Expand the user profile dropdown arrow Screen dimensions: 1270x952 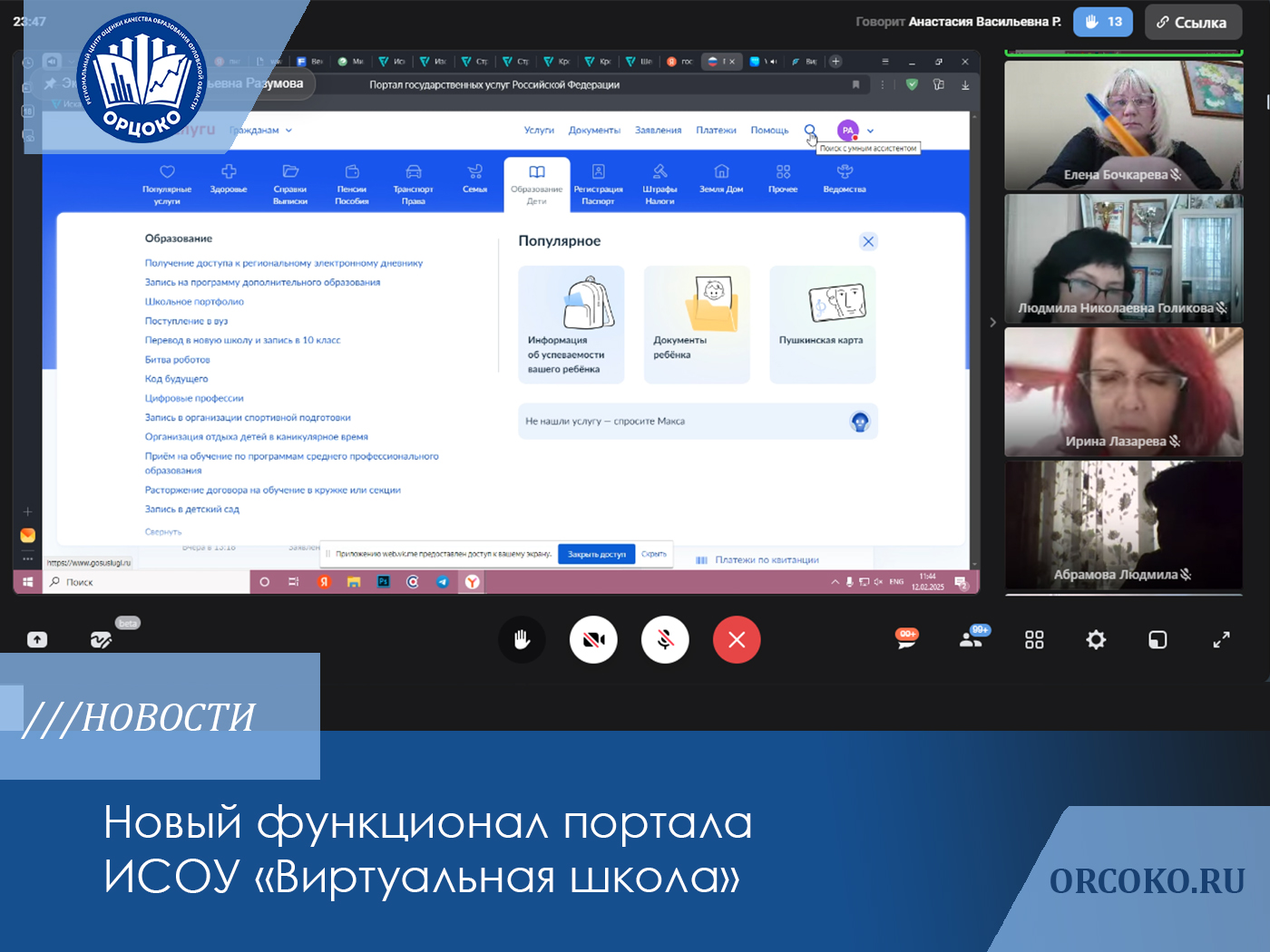coord(871,131)
